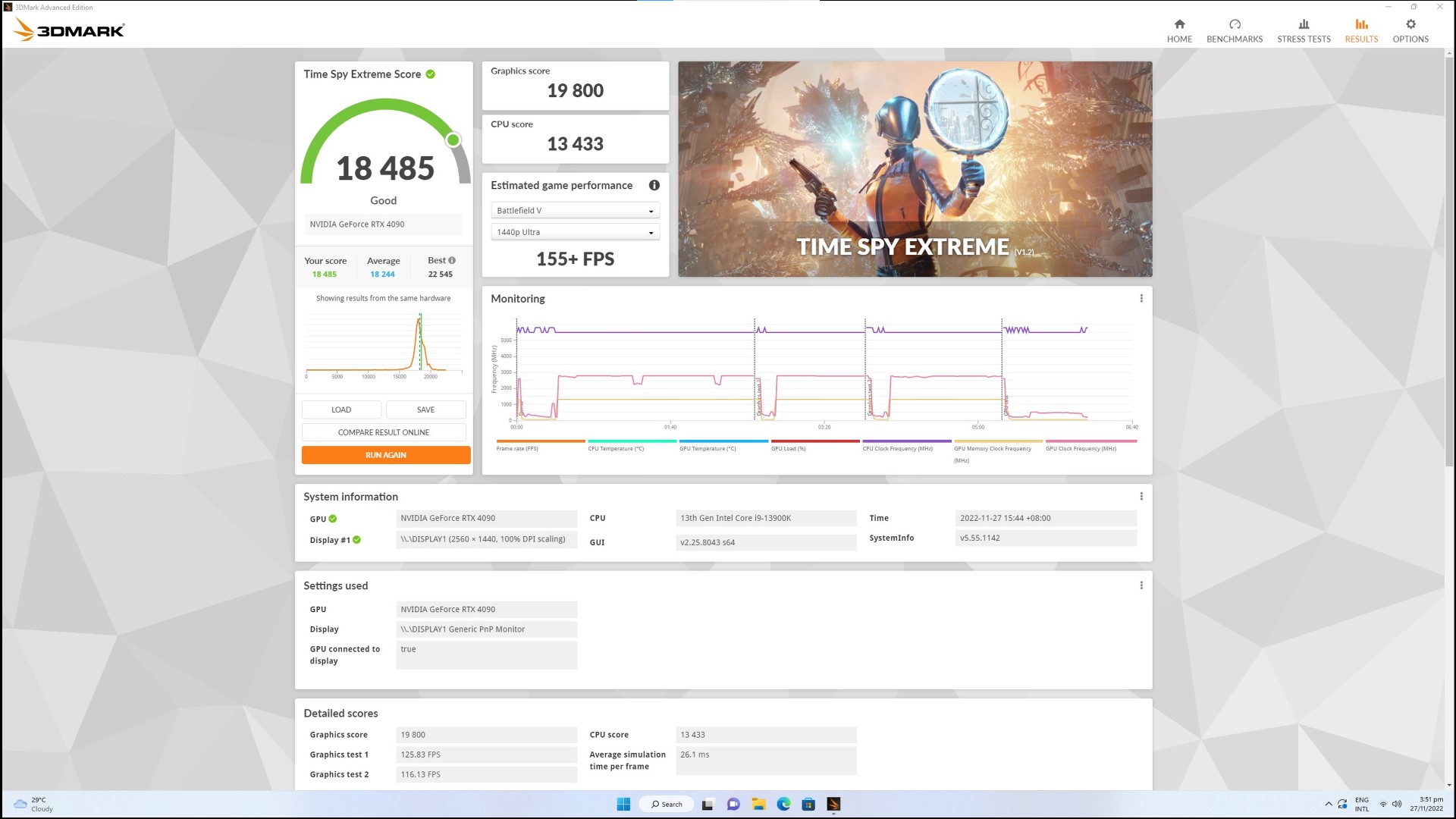Toggle CPU Clock Frequency legend item

(x=906, y=446)
